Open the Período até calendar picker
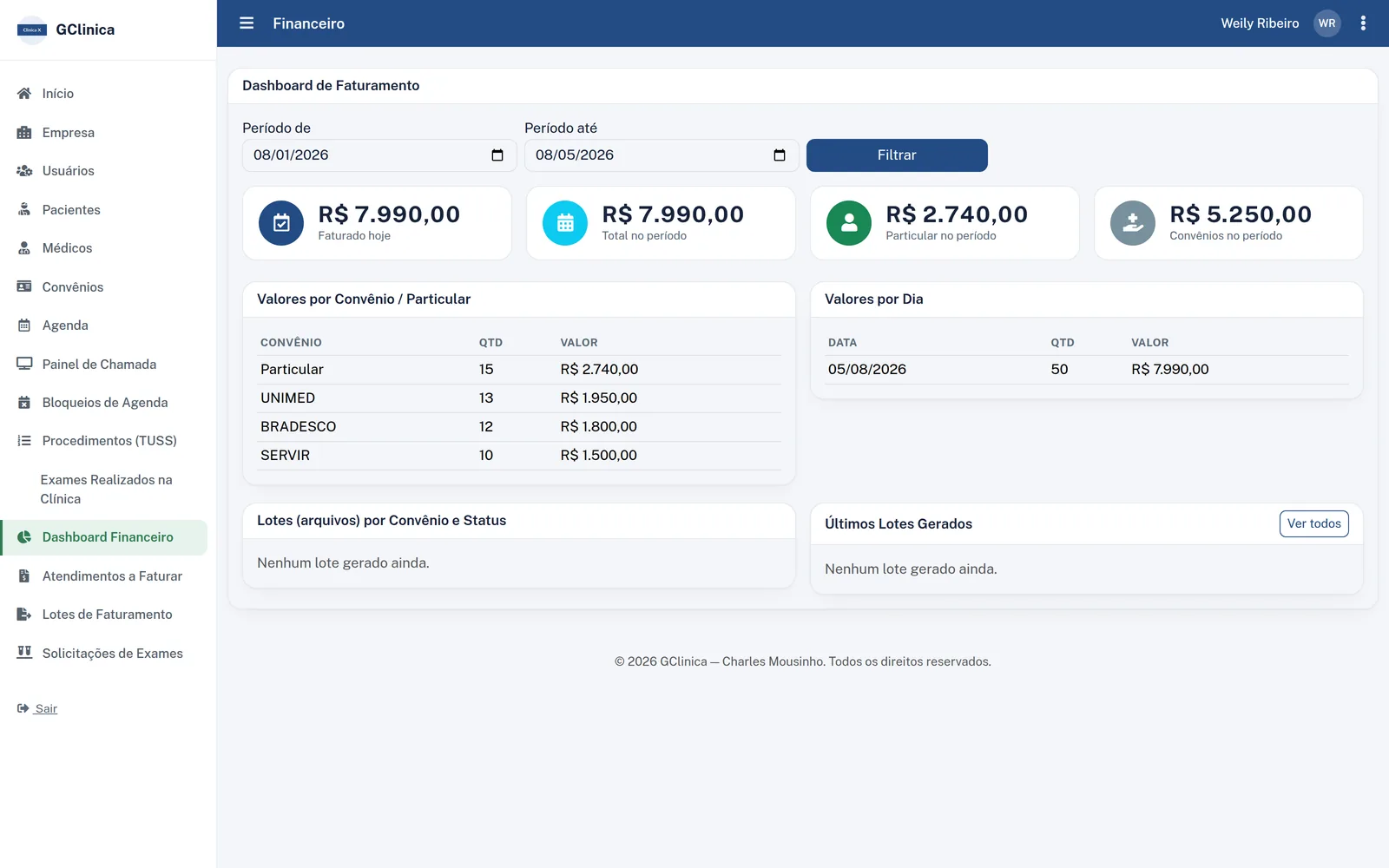Image resolution: width=1389 pixels, height=868 pixels. 780,155
